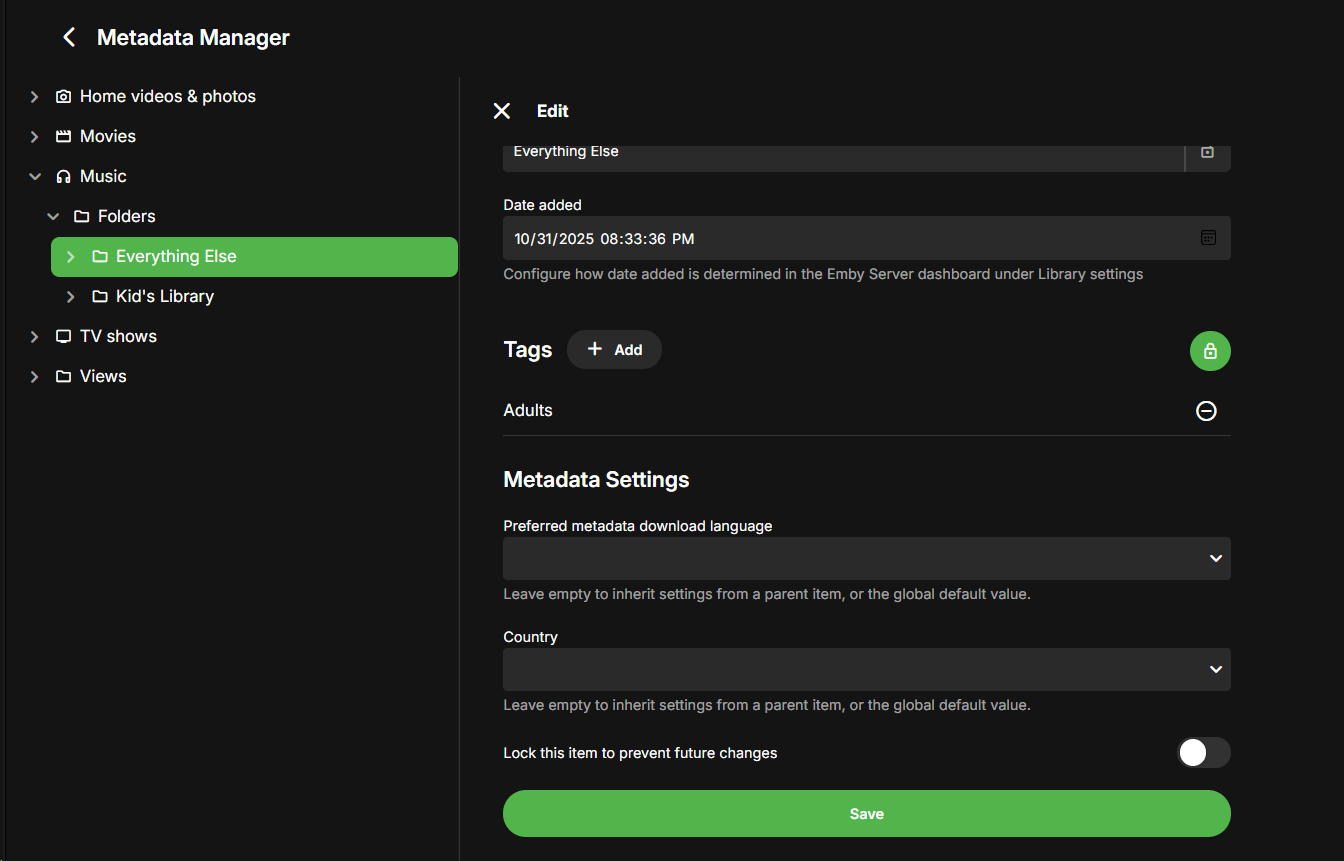The image size is (1344, 861).
Task: Expand the Home videos & photos node
Action: [x=35, y=97]
